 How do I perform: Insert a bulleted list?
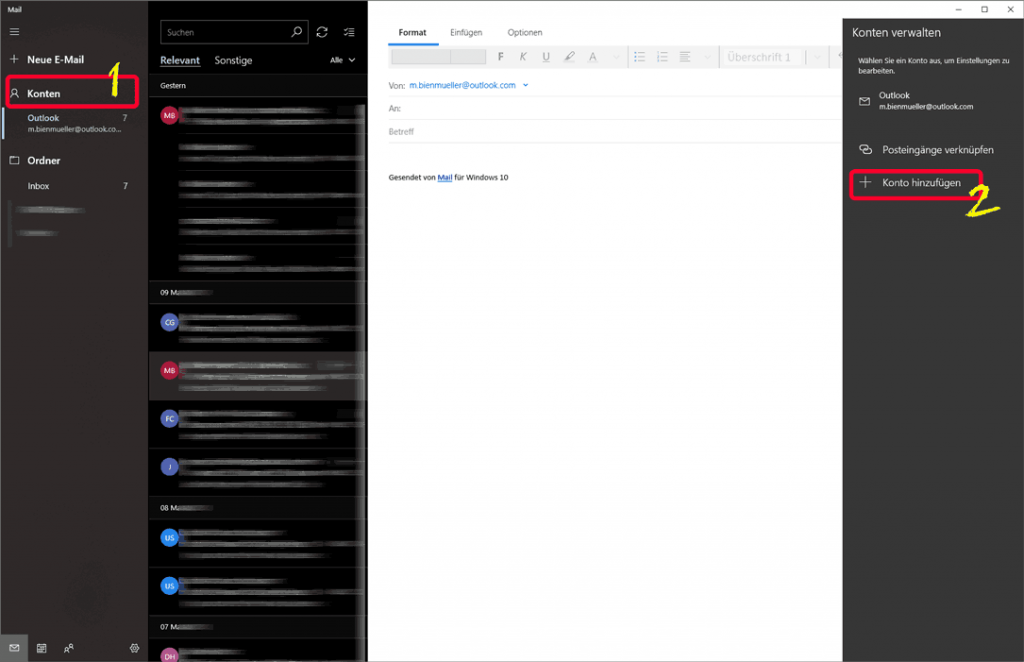639,57
